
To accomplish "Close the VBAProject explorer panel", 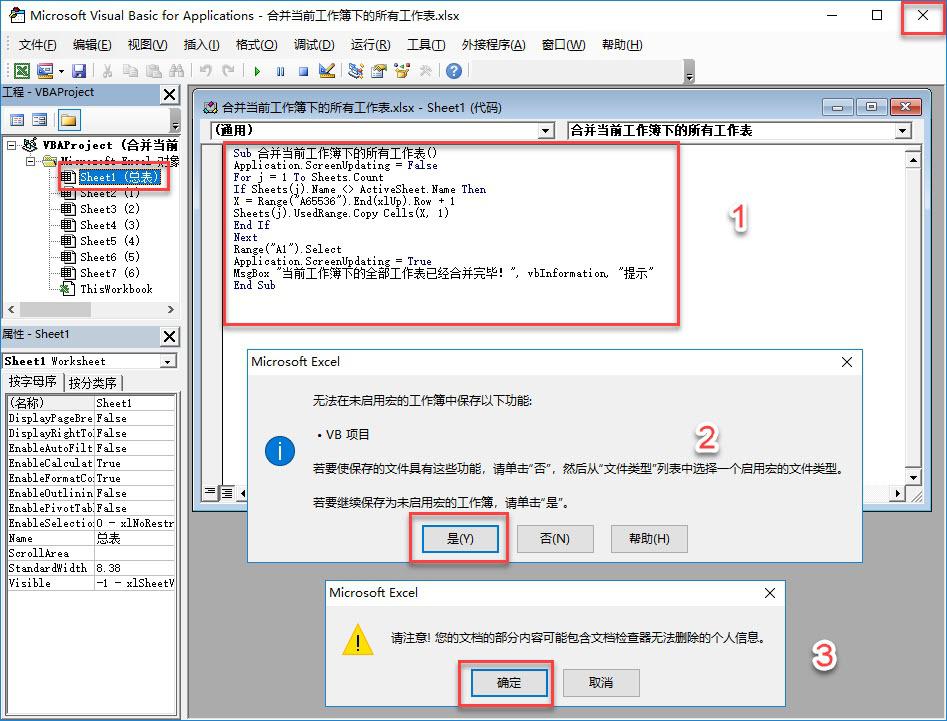I will tap(170, 94).
